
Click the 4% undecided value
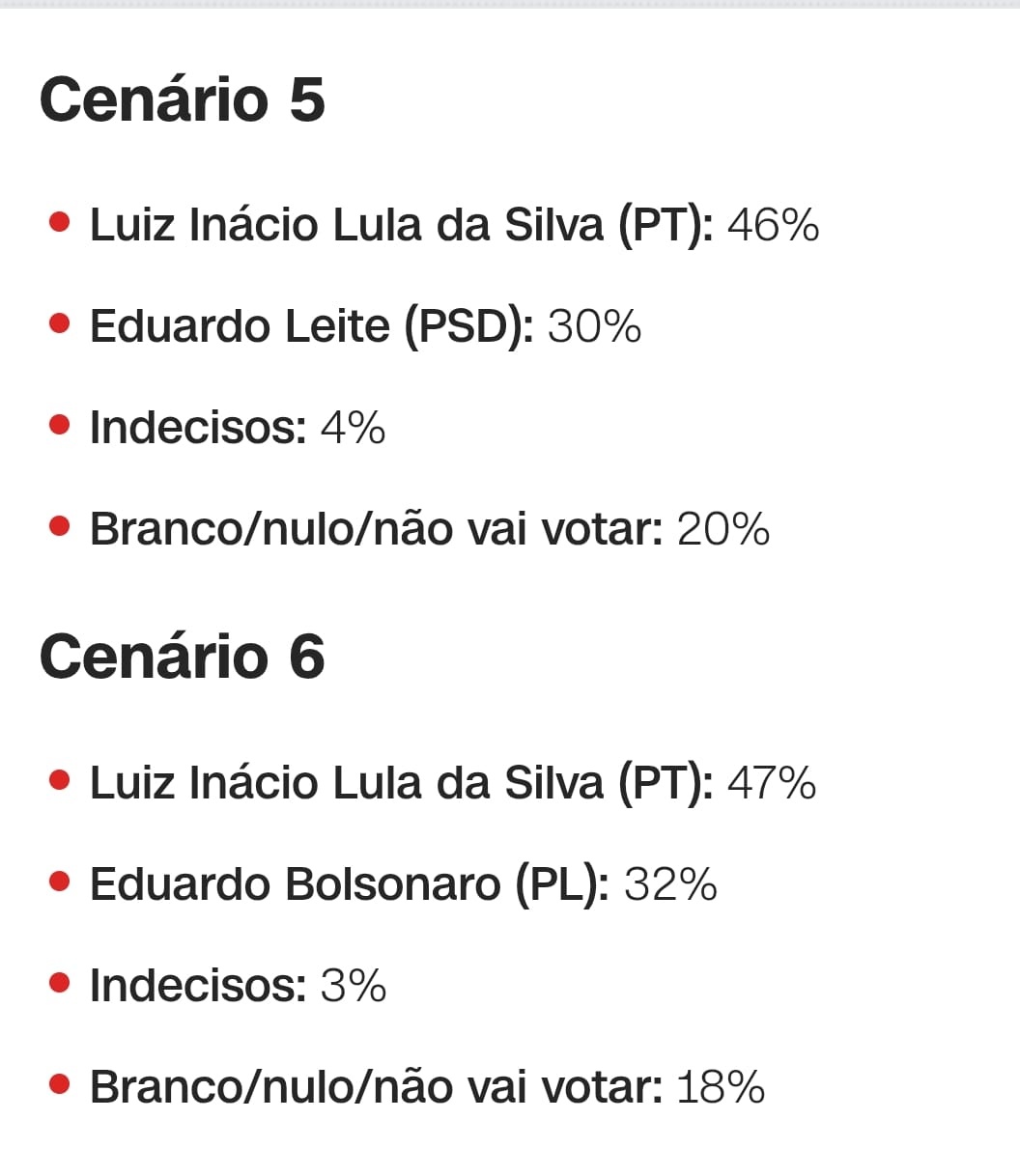coord(353,428)
